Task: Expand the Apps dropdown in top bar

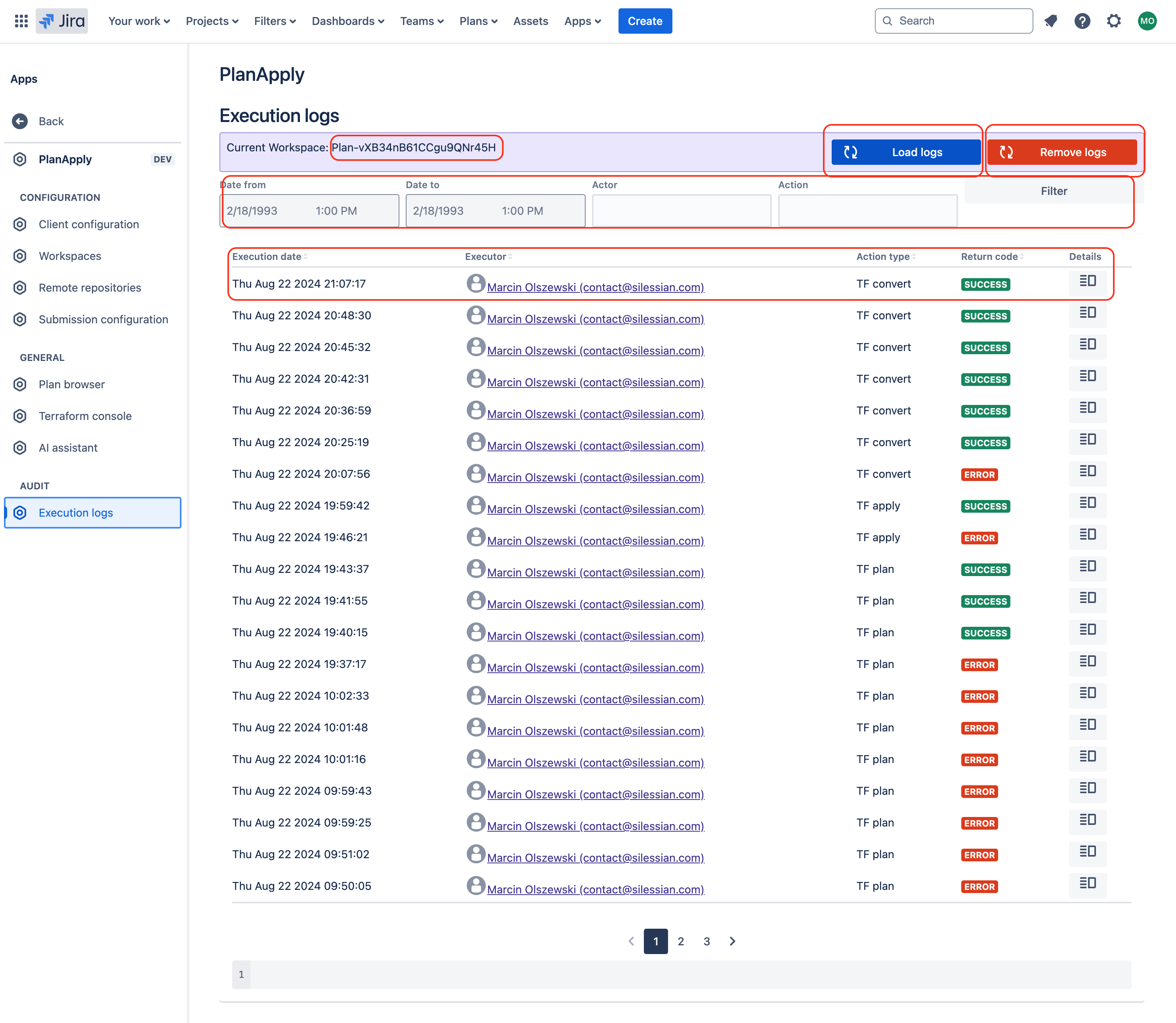Action: click(582, 21)
